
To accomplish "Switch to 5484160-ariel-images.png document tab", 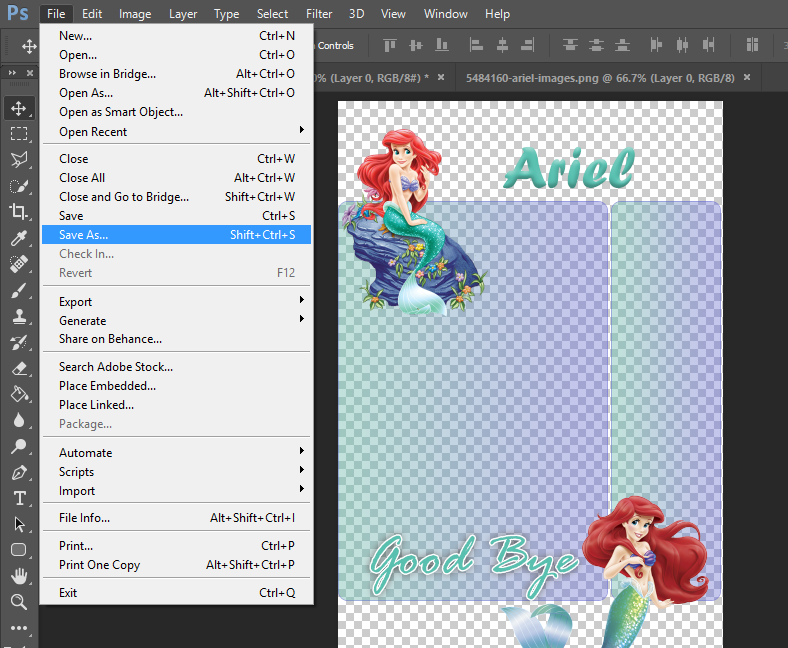I will pyautogui.click(x=600, y=78).
